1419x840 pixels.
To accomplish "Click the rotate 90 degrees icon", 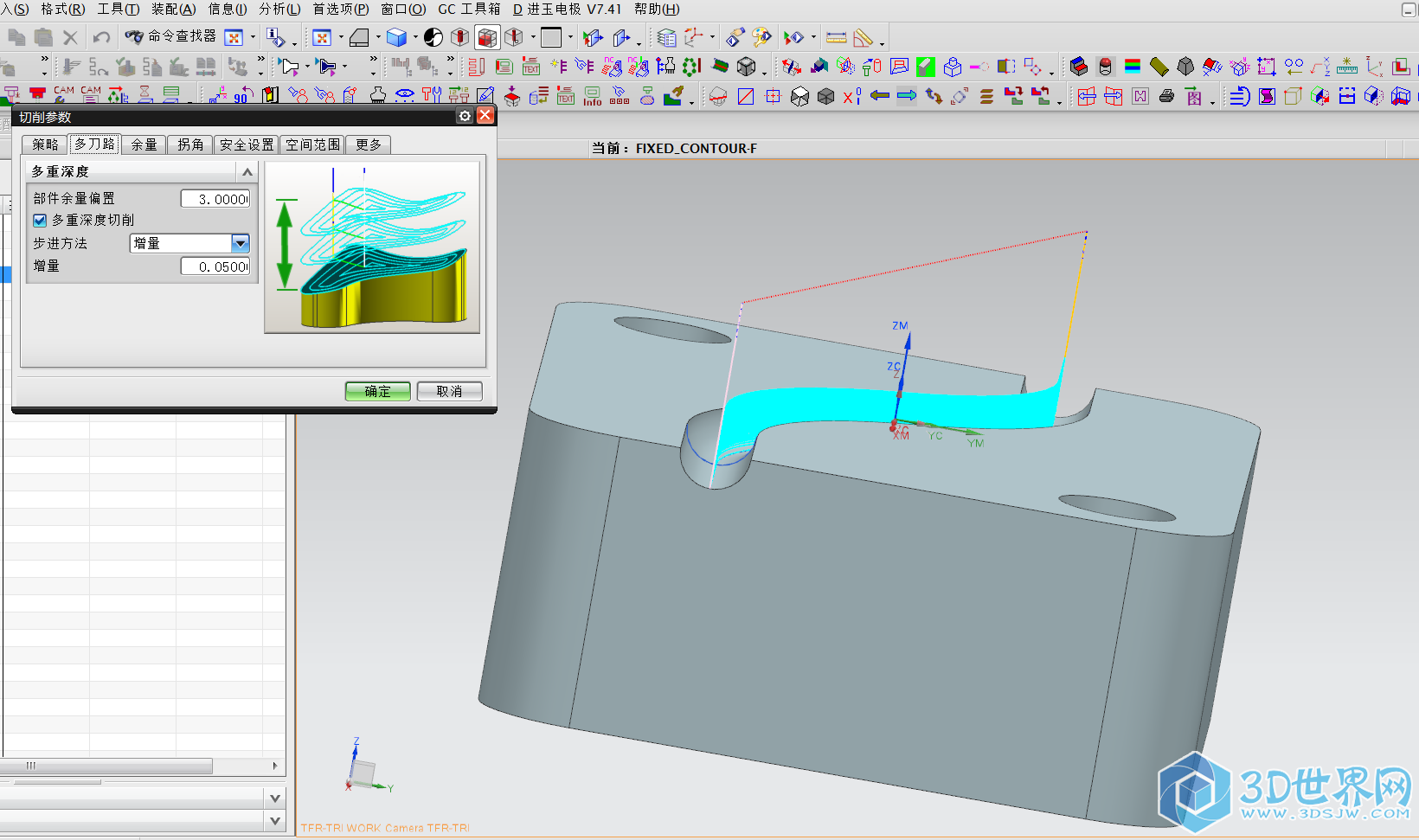I will (x=243, y=94).
